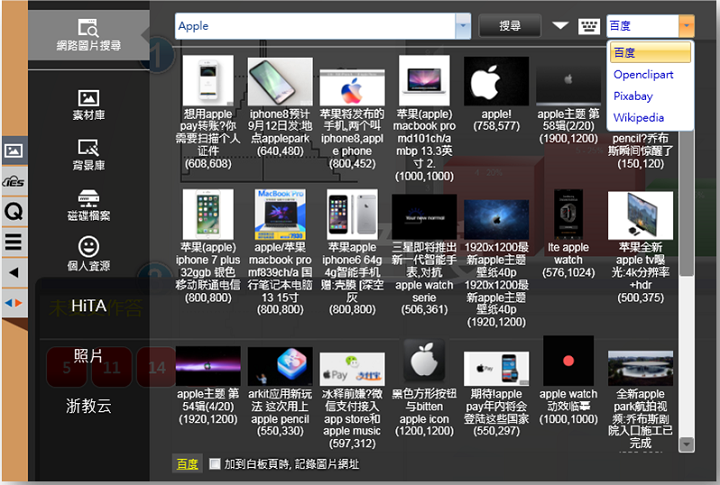
Task: Select the macbook pro md101ch/a thumbnail
Action: (424, 80)
